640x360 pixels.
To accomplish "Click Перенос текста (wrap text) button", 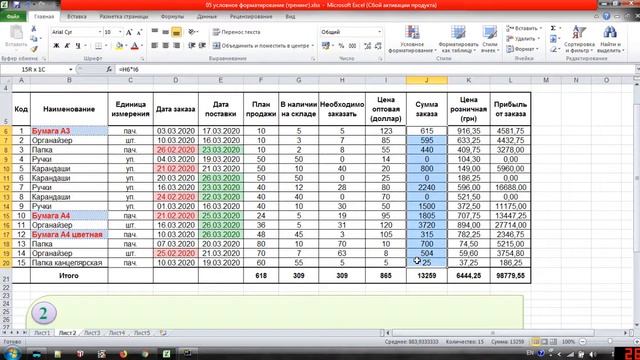I will pyautogui.click(x=236, y=32).
